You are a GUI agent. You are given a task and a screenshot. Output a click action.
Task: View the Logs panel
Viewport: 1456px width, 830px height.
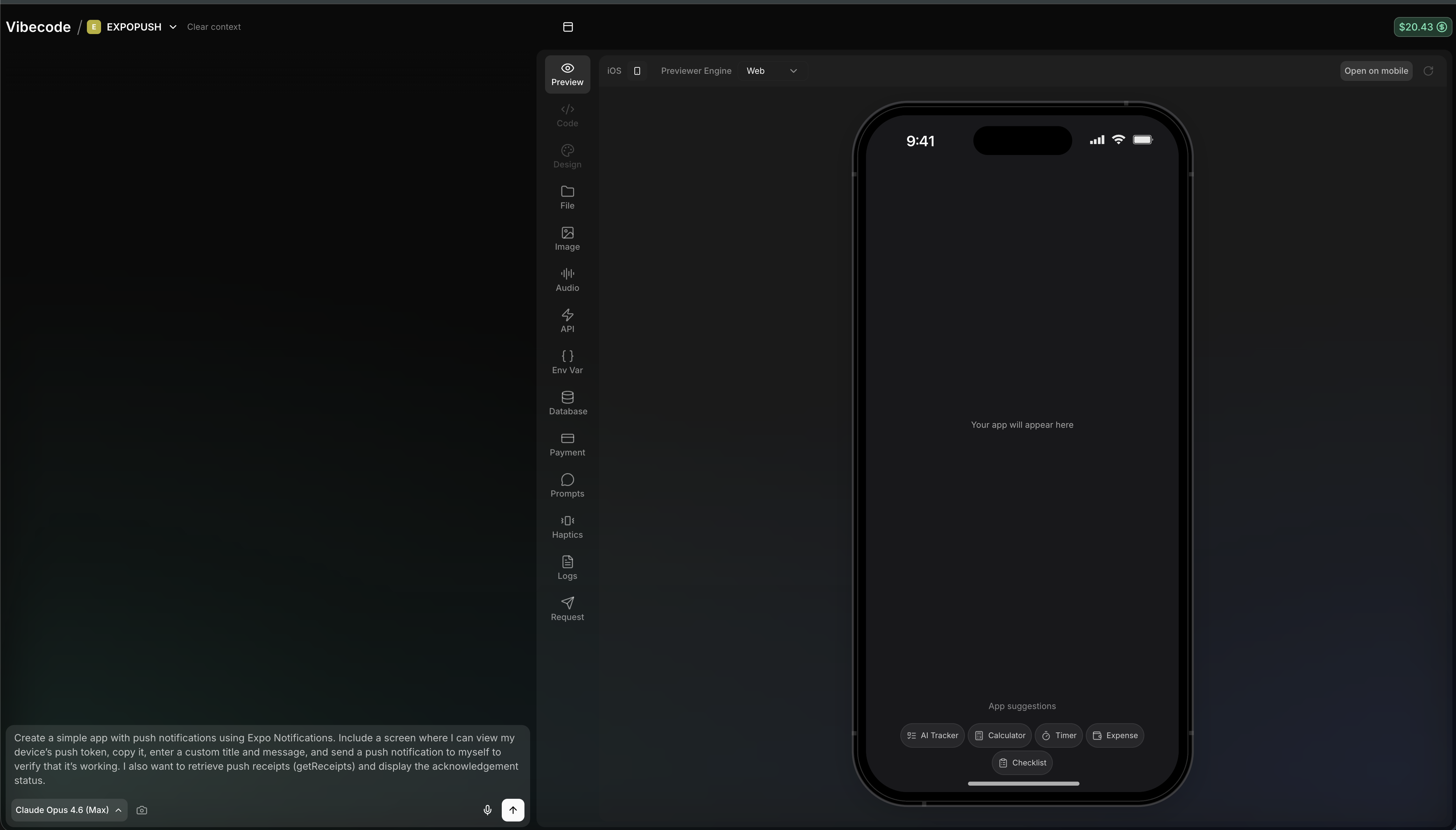(566, 567)
